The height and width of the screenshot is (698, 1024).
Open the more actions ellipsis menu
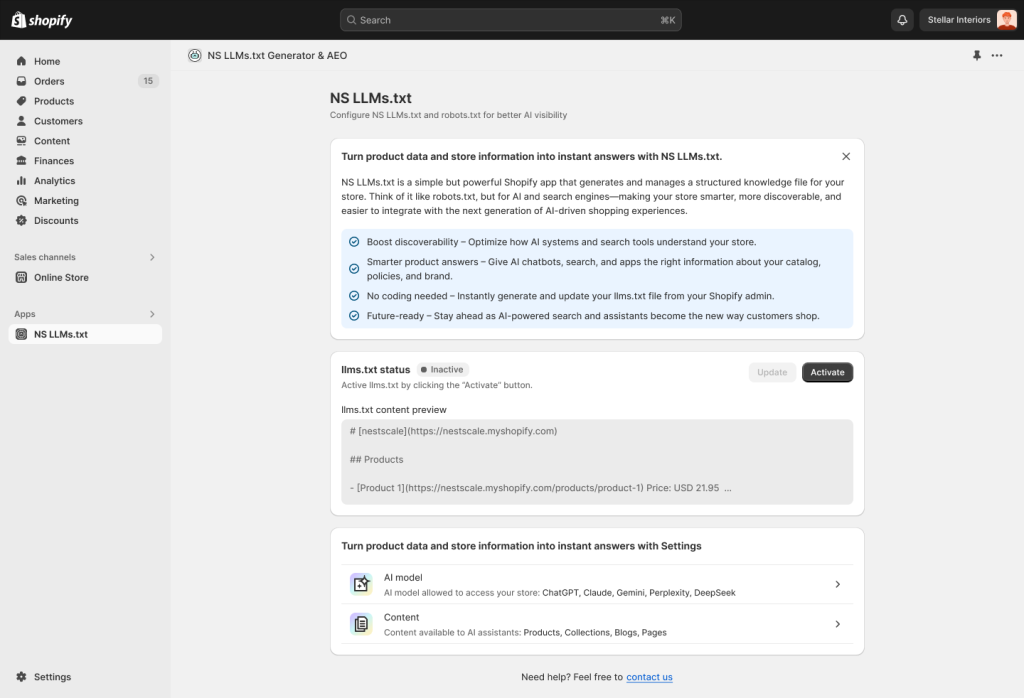[997, 55]
